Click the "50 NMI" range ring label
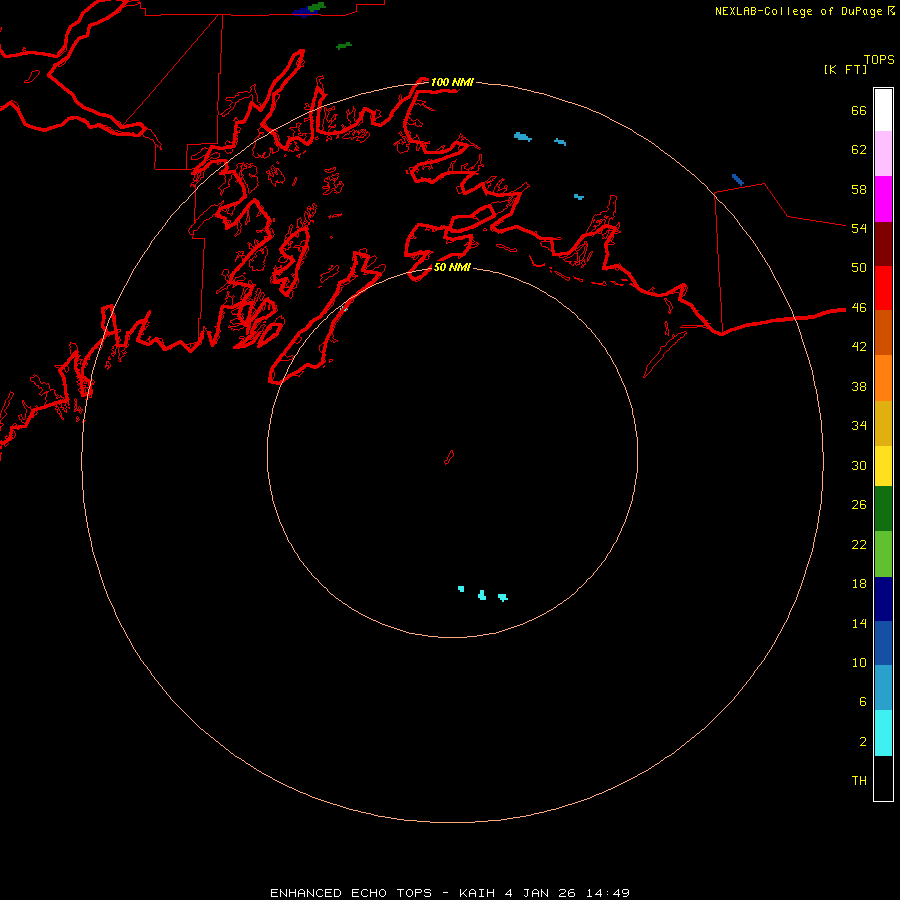 (x=452, y=267)
